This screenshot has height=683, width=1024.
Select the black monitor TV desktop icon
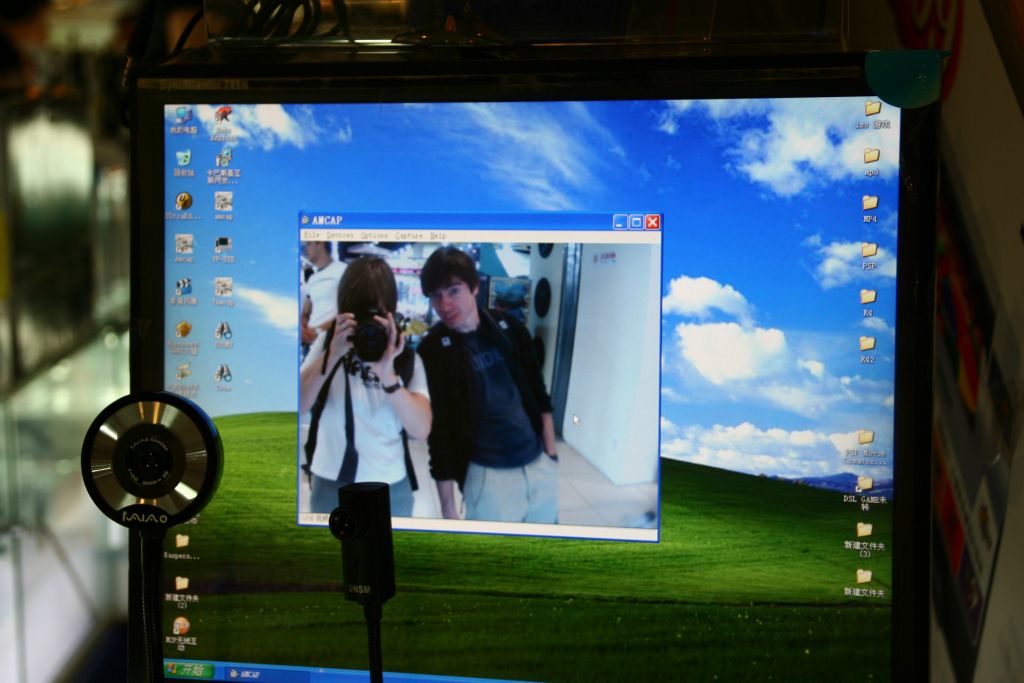point(223,249)
